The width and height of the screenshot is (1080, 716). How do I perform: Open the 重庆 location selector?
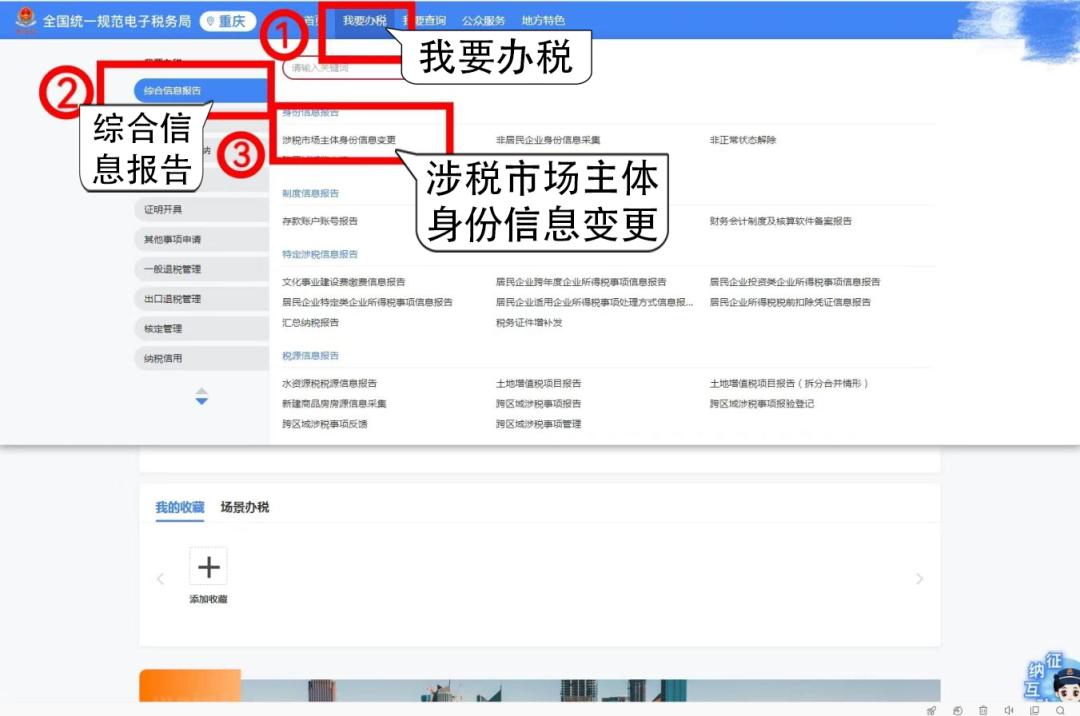coord(227,21)
